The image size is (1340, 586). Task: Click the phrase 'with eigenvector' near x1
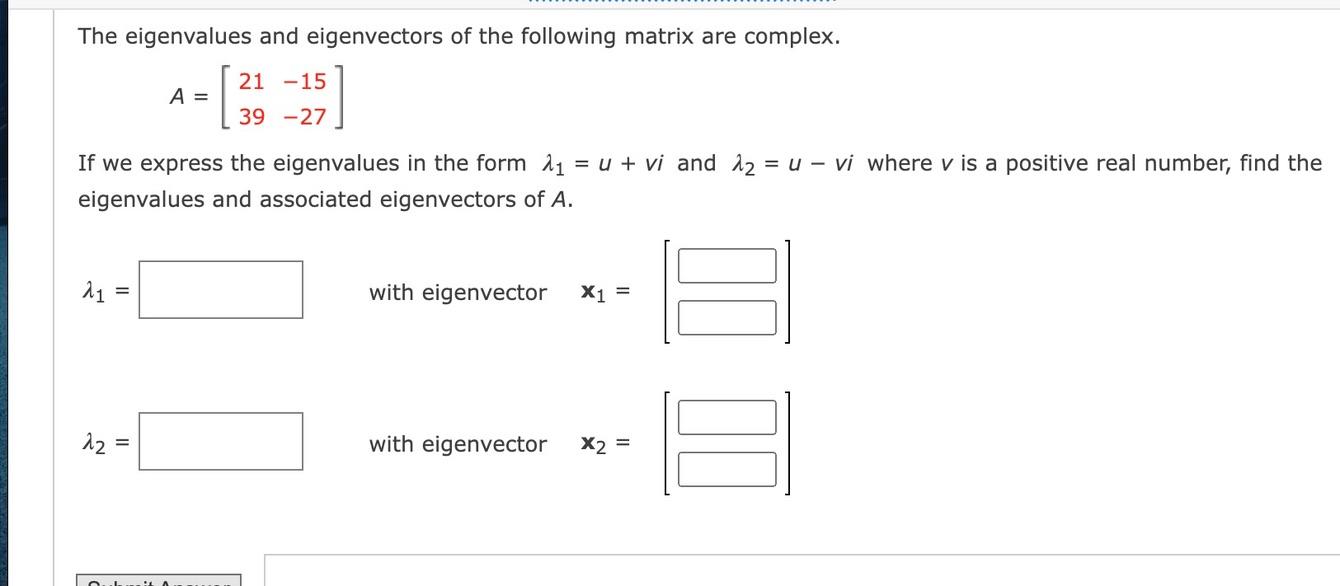457,292
